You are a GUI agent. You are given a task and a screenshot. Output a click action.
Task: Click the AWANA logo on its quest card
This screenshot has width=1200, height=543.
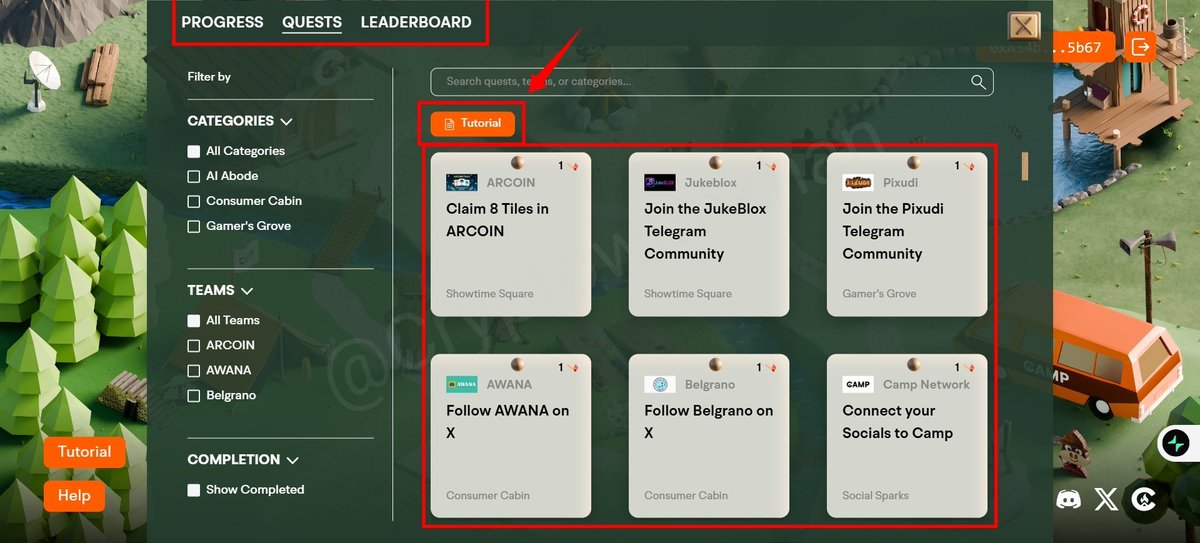click(461, 384)
